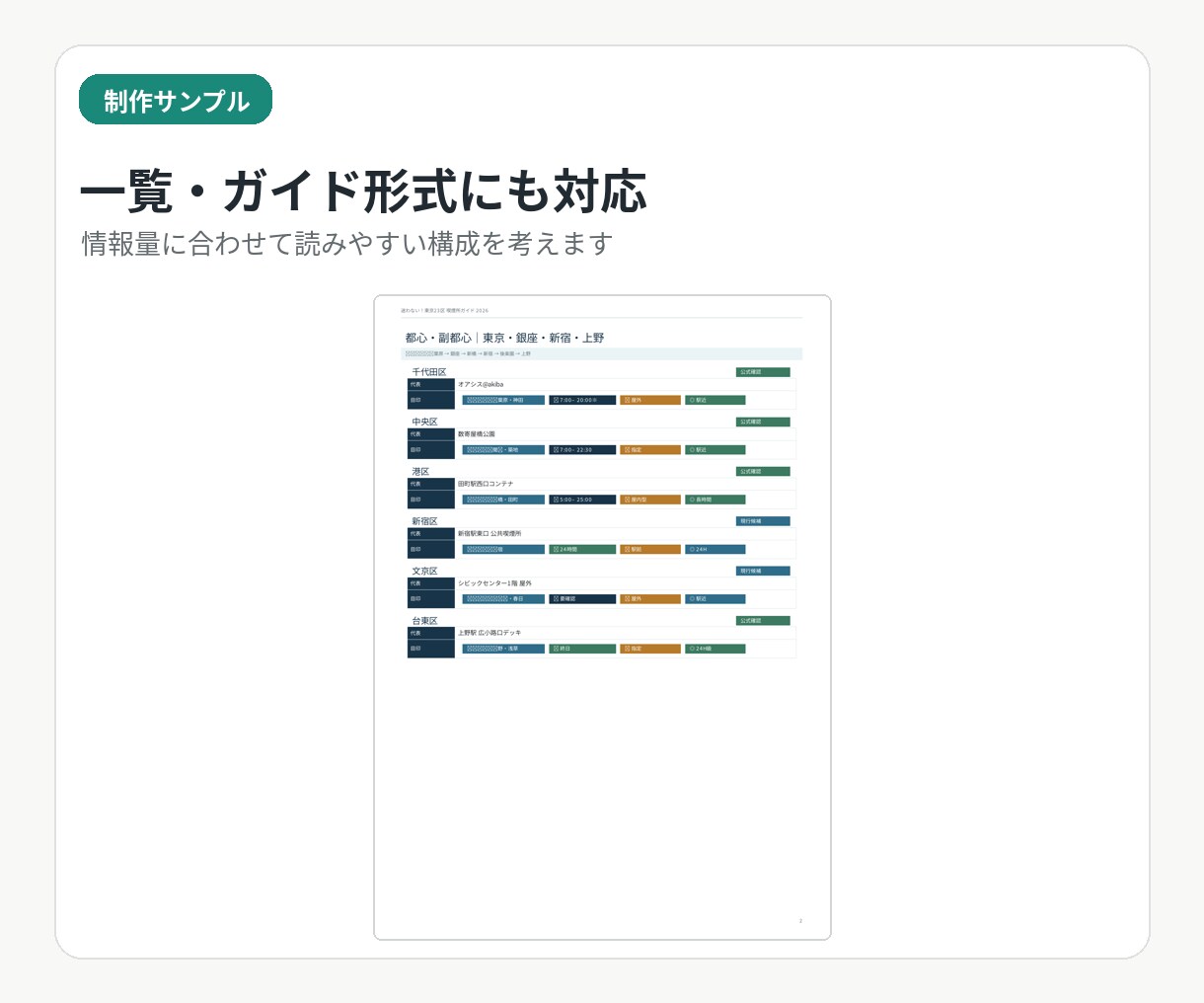Click the spot name 田町駅西口コンテナ
1204x1003 pixels.
tap(486, 484)
